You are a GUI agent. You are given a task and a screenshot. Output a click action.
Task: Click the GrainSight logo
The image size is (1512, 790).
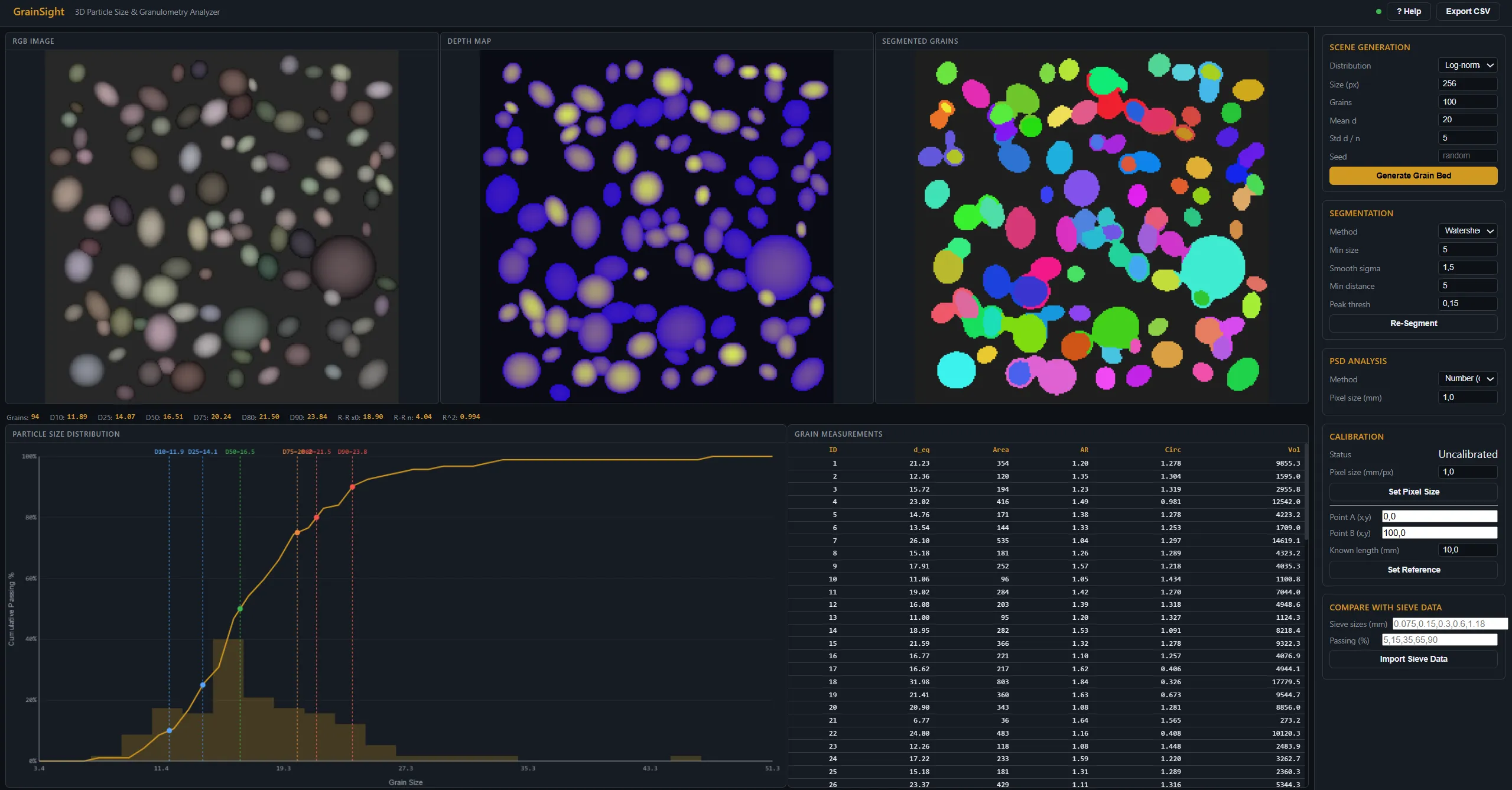tap(38, 11)
